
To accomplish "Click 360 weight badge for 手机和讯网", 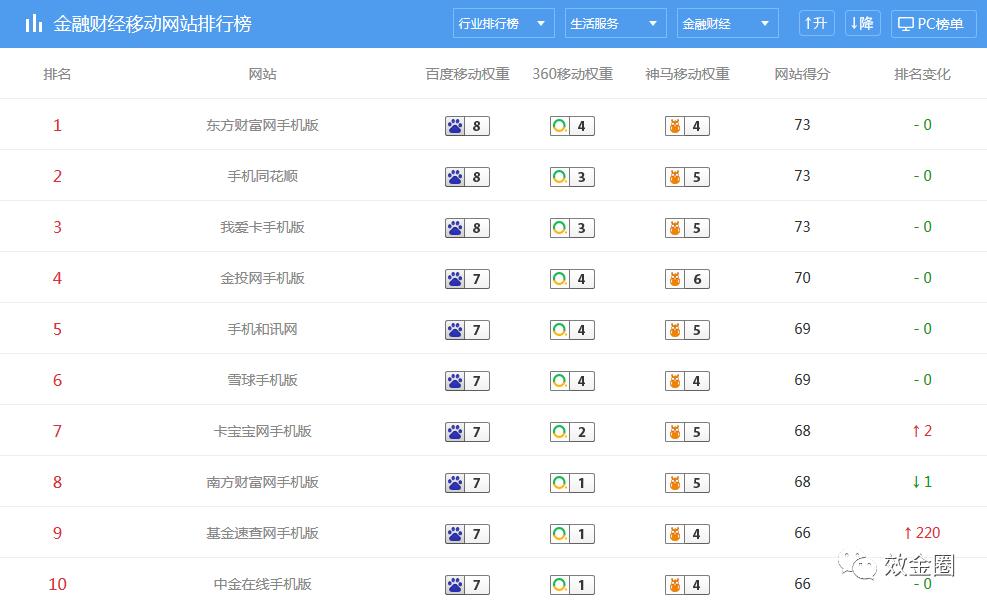I will coord(572,330).
